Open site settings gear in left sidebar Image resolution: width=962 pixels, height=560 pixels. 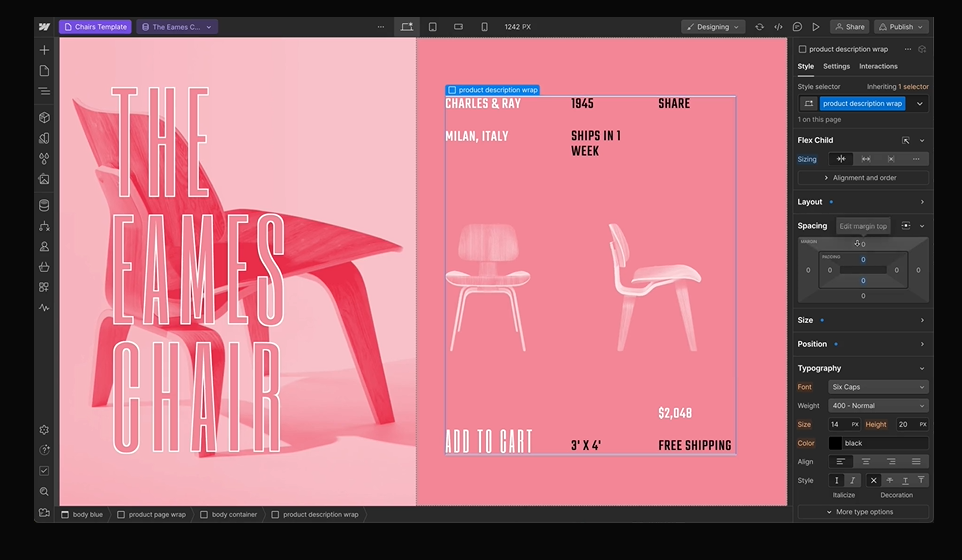pos(44,430)
